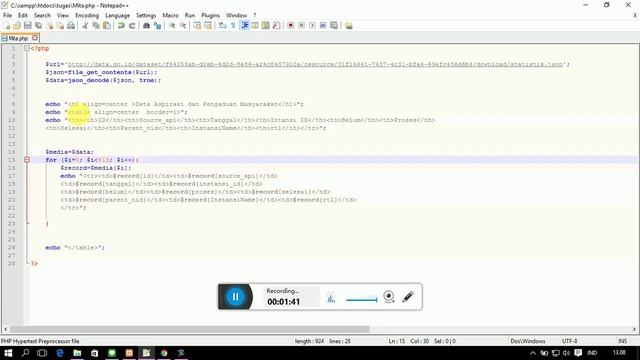This screenshot has width=640, height=360.
Task: Open Windows taskbar search
Action: pyautogui.click(x=25, y=353)
